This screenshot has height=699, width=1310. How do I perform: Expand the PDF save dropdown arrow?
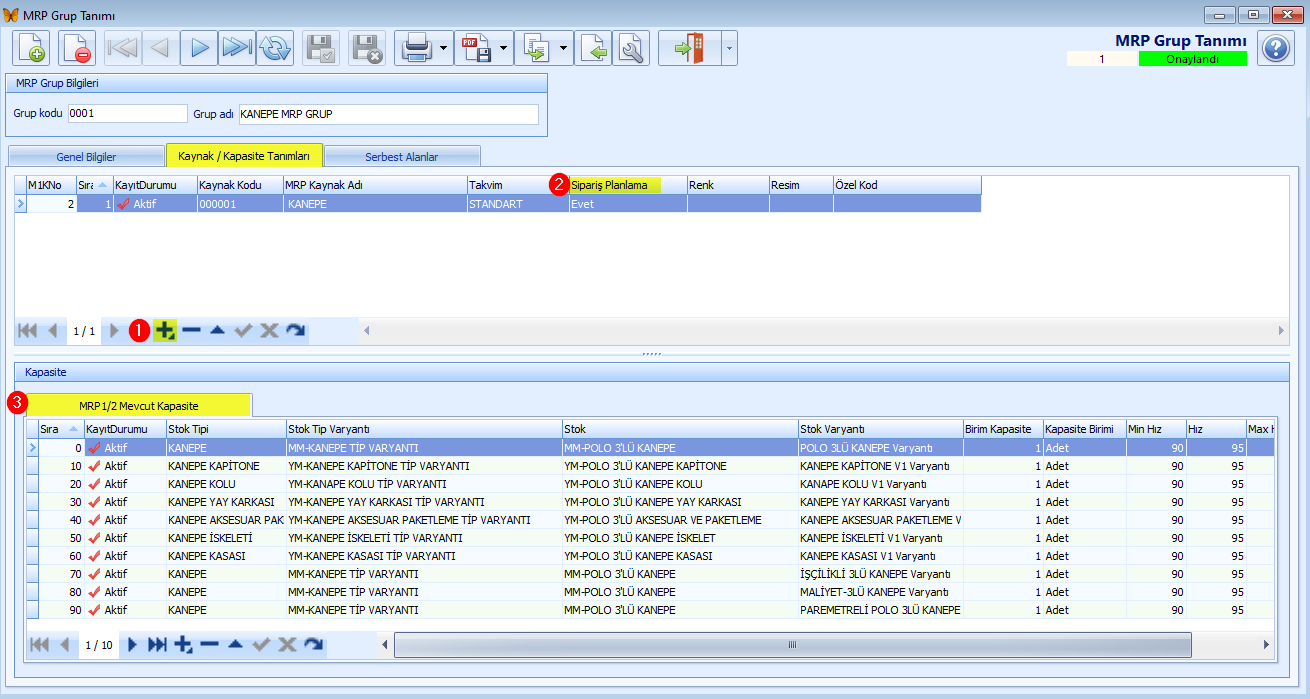coord(503,48)
